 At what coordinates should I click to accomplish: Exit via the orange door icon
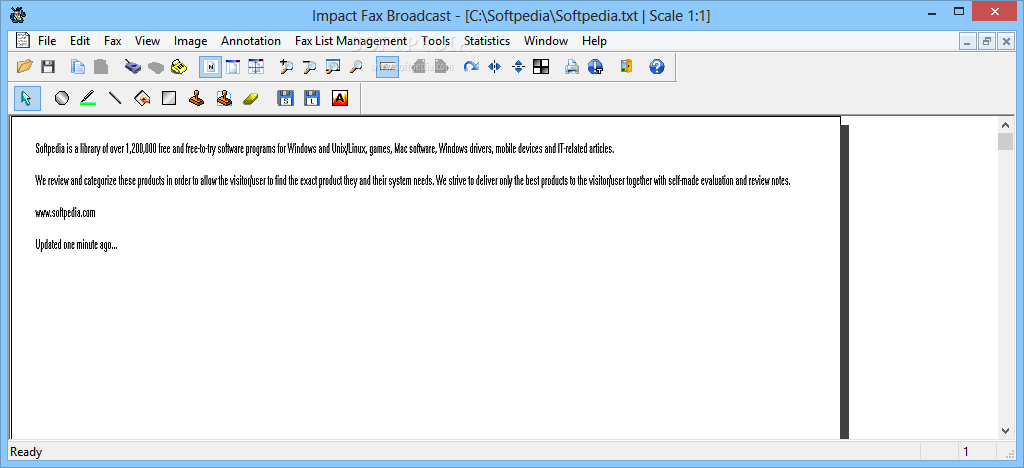pos(626,67)
